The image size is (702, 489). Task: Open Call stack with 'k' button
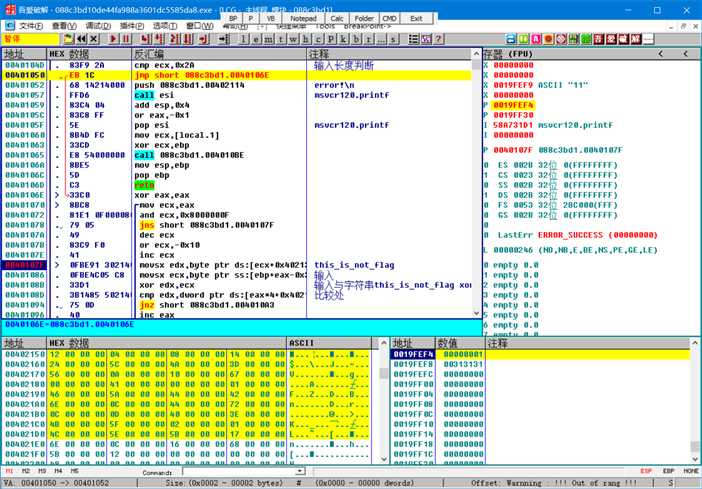343,39
